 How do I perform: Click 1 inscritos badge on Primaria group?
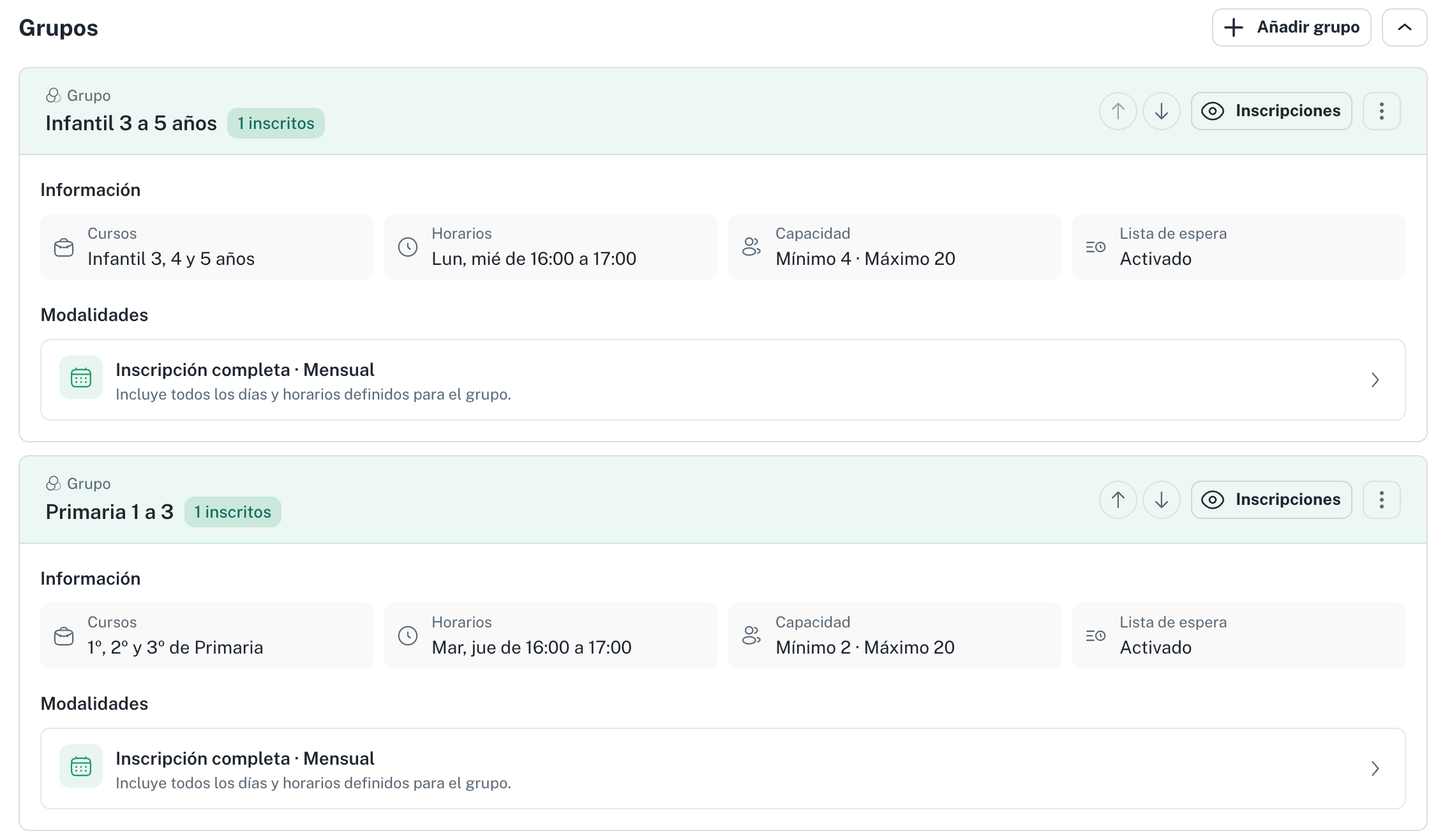(x=233, y=512)
